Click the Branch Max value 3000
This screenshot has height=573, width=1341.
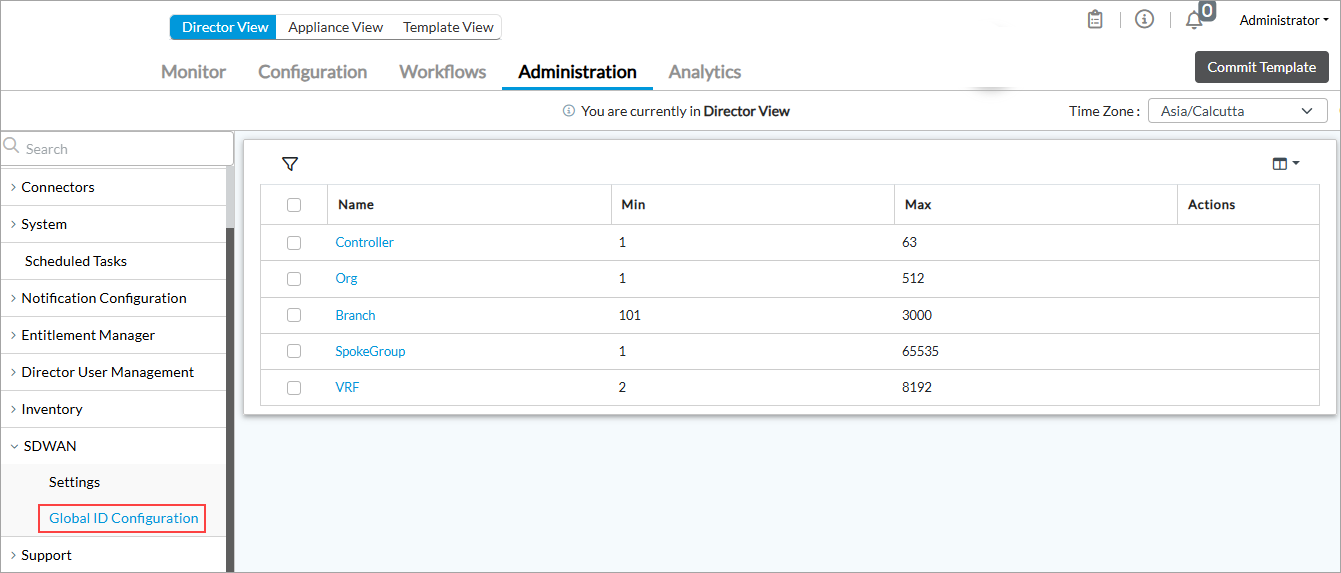pyautogui.click(x=917, y=315)
